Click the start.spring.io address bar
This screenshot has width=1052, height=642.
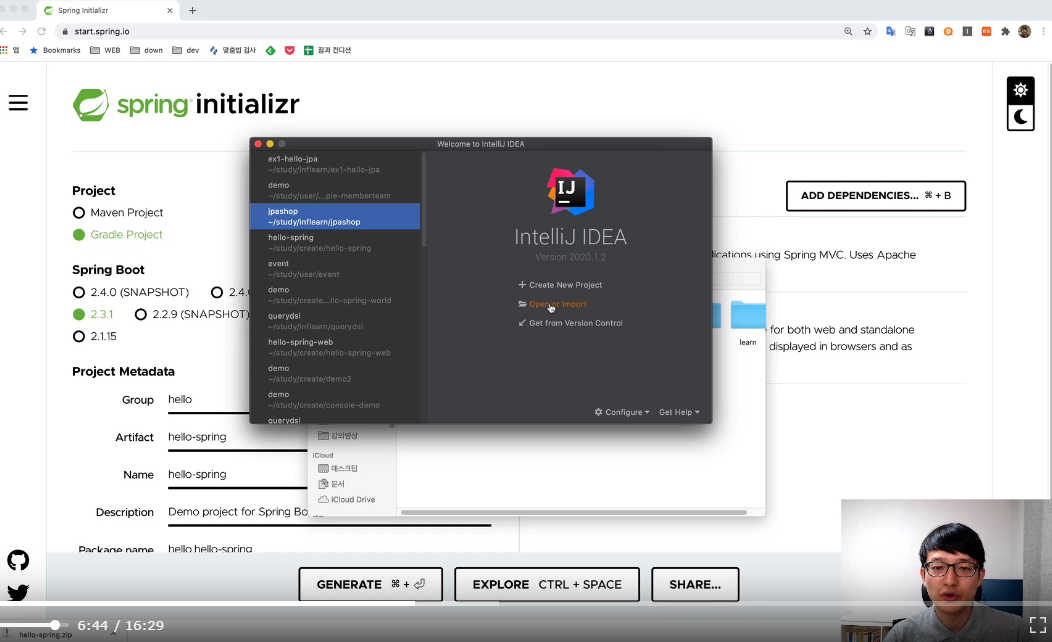click(450, 32)
